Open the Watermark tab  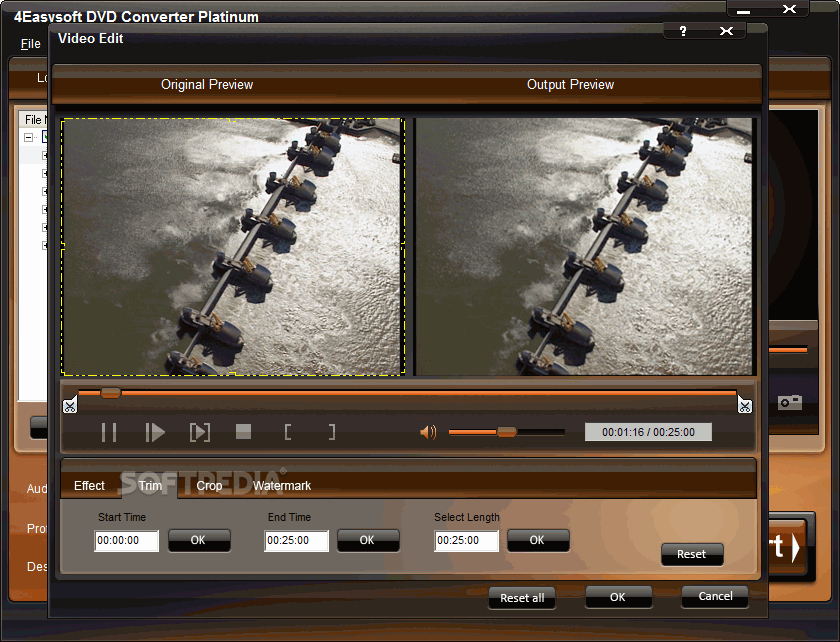pyautogui.click(x=282, y=486)
